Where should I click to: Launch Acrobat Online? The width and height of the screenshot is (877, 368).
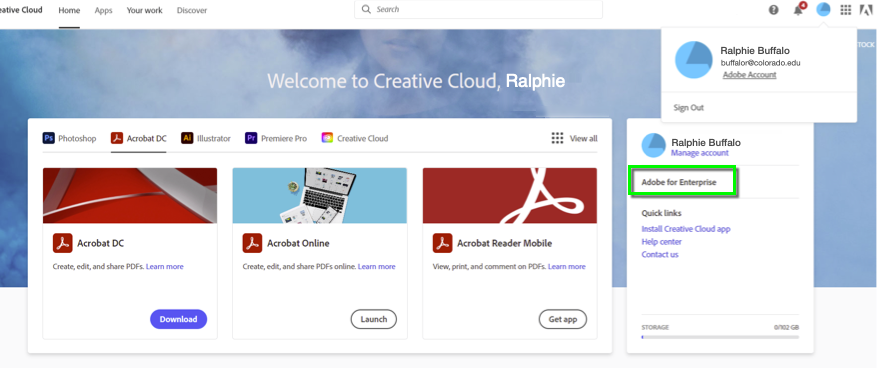pos(374,319)
